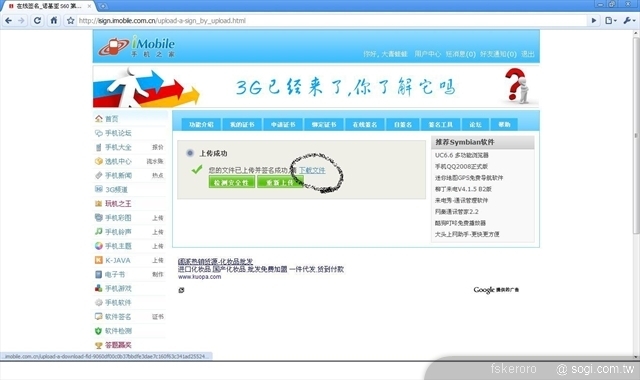The image size is (640, 380).
Task: Click the 3G频道 icon in sidebar
Action: point(99,189)
